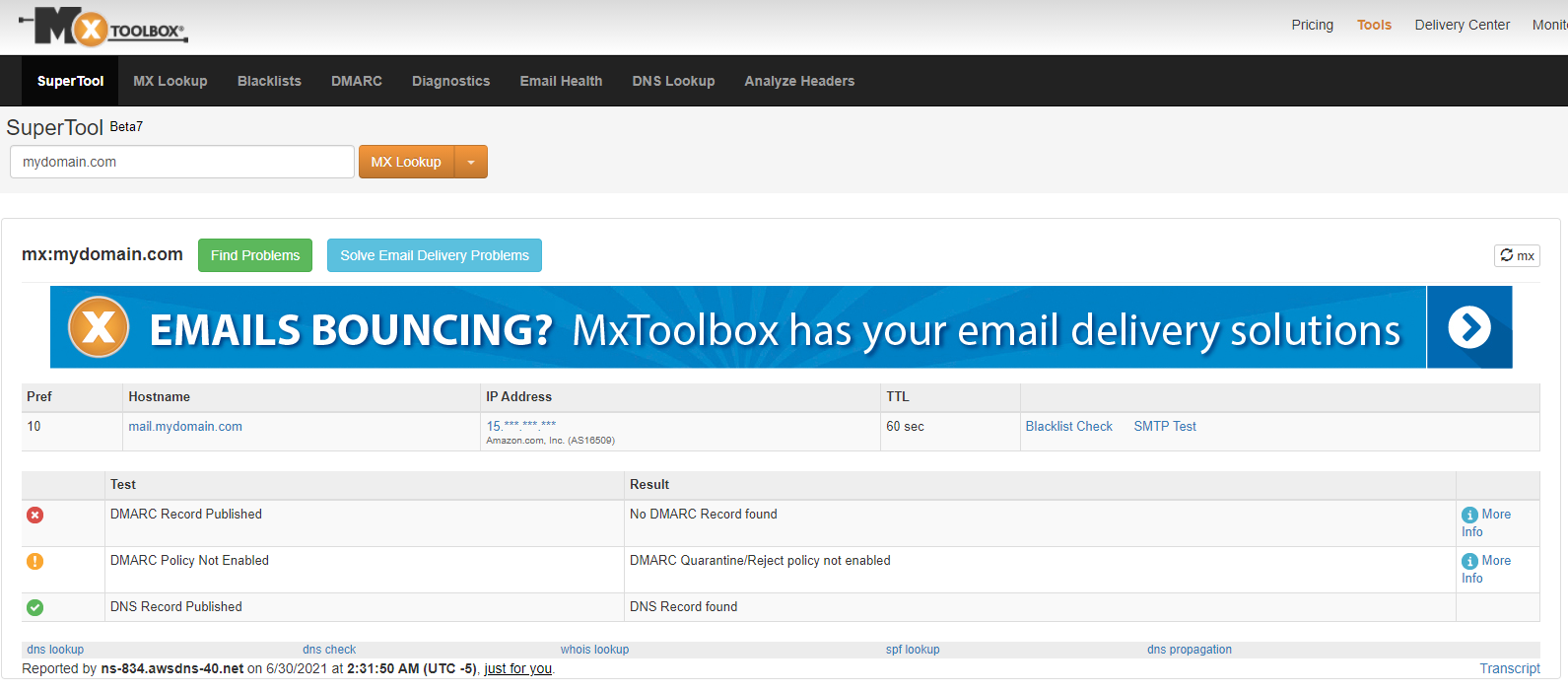Click the 'No DMARC Record found' result text
Screen dimensions: 1568x691
coord(704,514)
